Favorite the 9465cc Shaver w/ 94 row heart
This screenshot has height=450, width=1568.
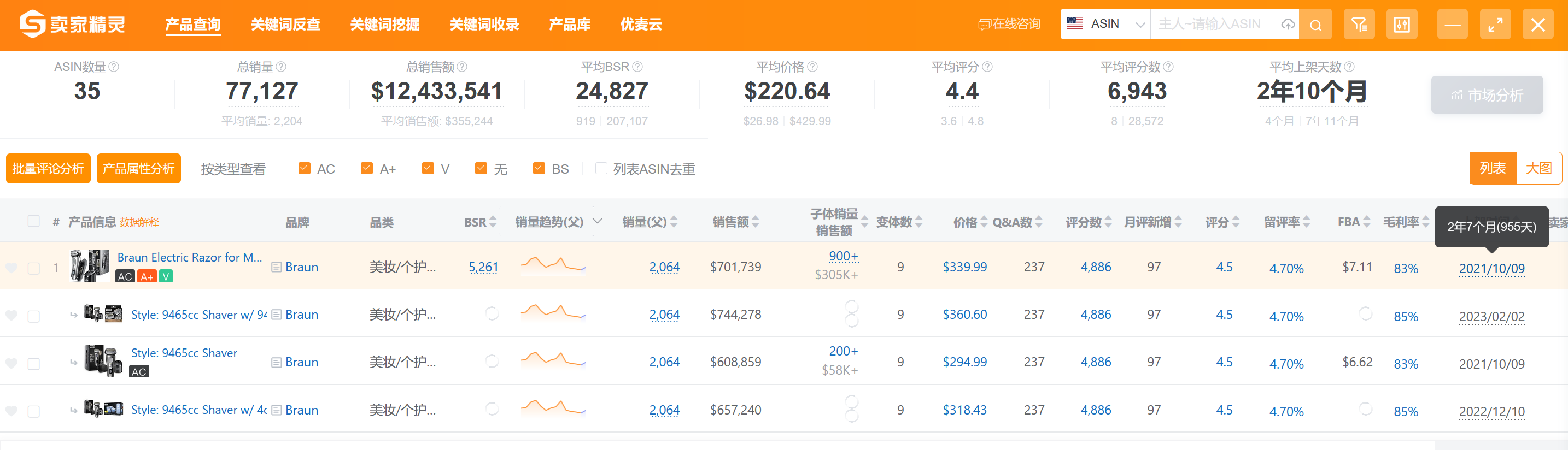click(x=11, y=315)
